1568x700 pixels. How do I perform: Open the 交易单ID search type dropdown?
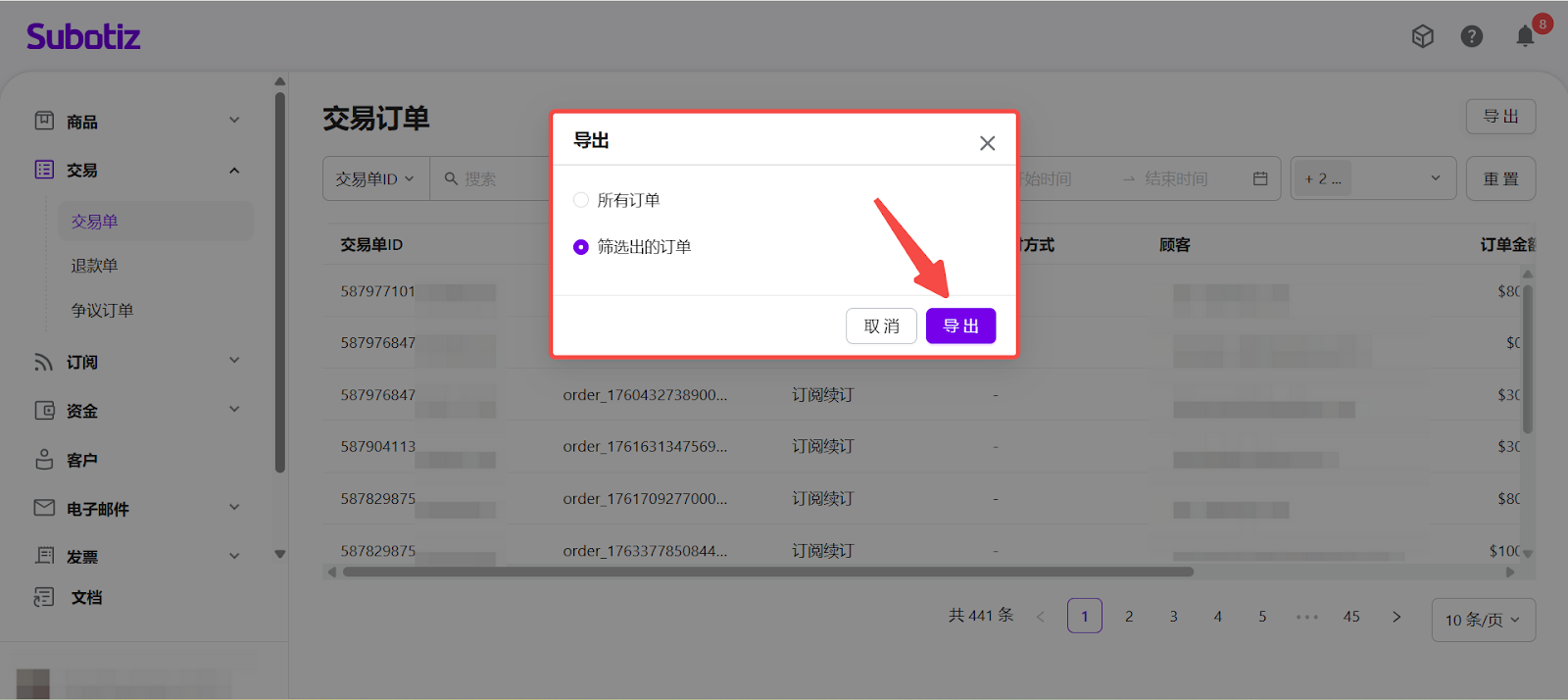(x=375, y=179)
